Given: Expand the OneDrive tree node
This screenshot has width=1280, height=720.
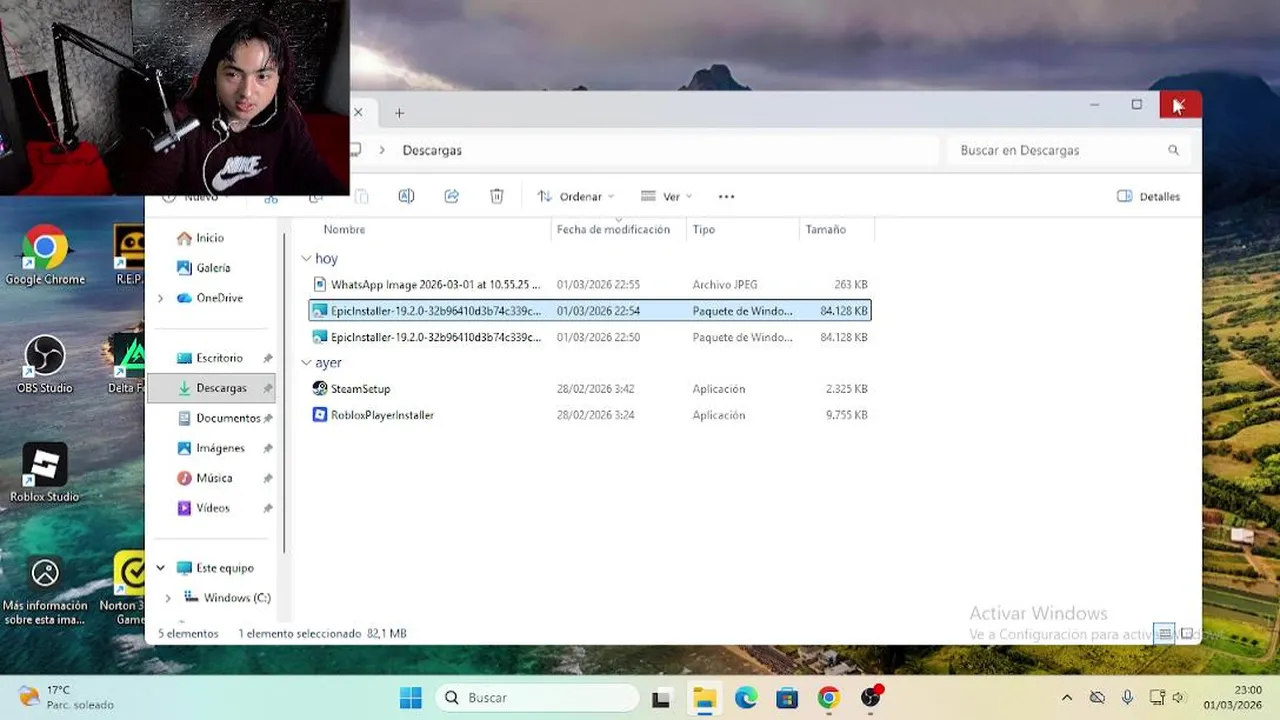Looking at the screenshot, I should pos(160,298).
